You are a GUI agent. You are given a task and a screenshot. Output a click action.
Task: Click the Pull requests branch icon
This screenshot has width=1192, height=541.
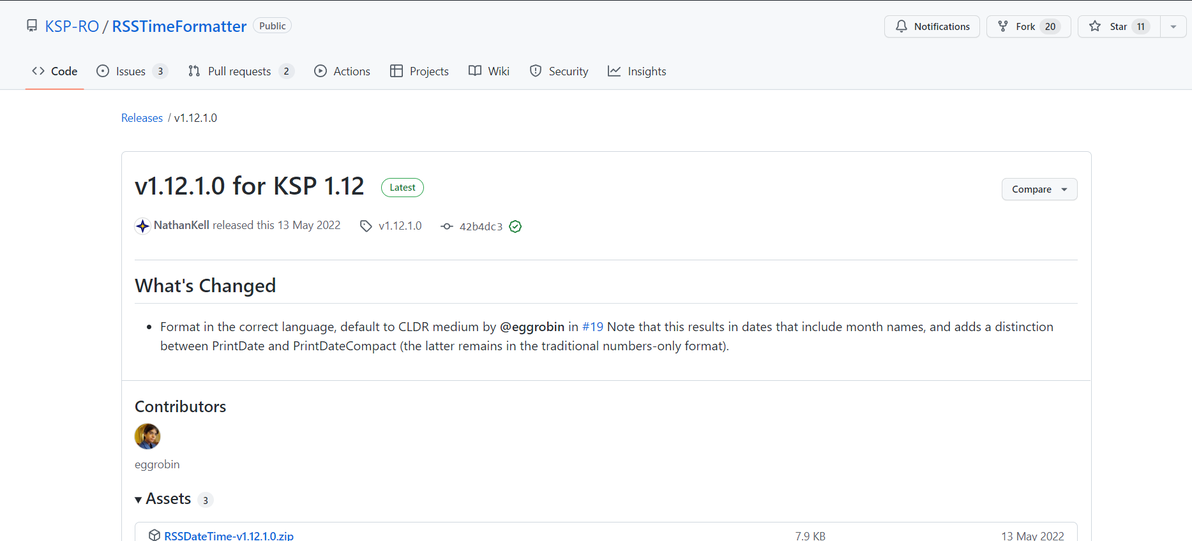pos(194,71)
